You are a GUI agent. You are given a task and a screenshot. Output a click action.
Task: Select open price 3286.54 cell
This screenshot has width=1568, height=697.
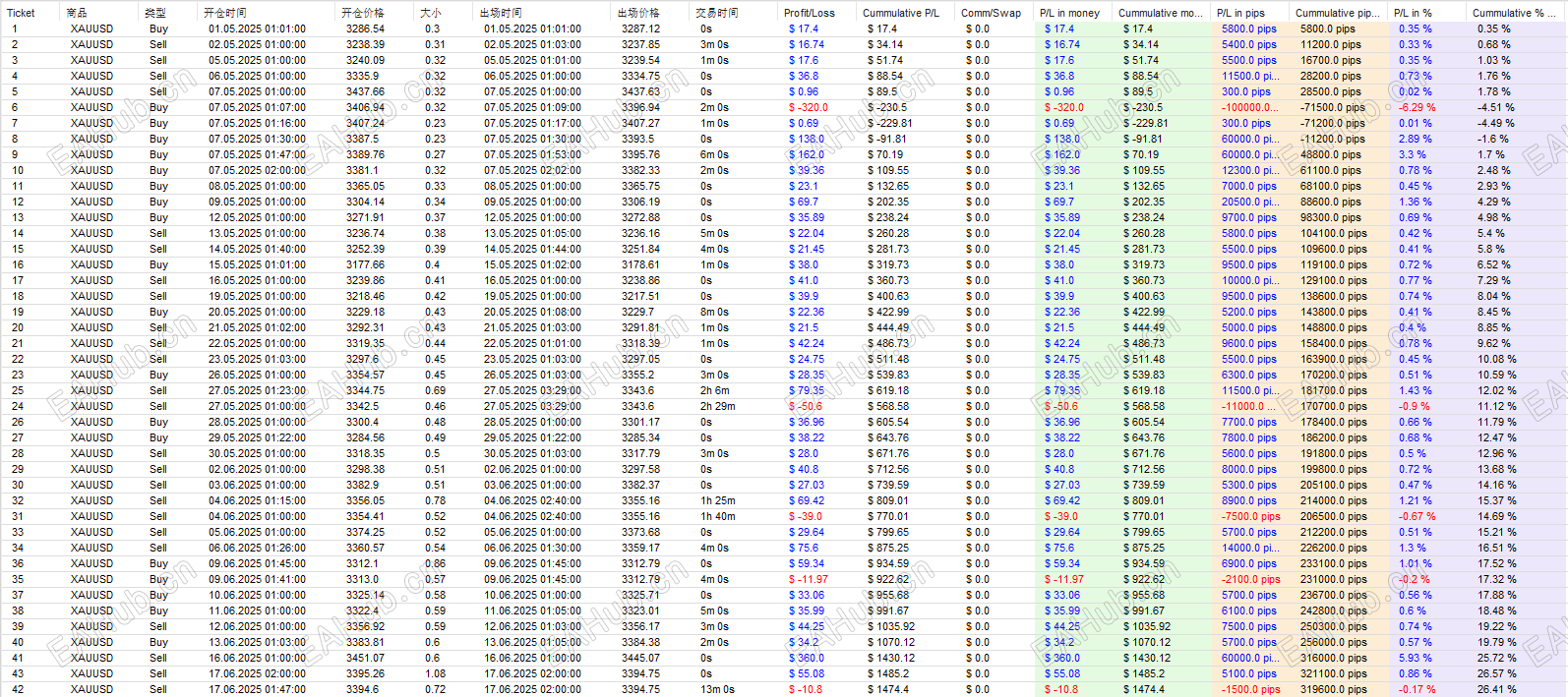point(366,29)
